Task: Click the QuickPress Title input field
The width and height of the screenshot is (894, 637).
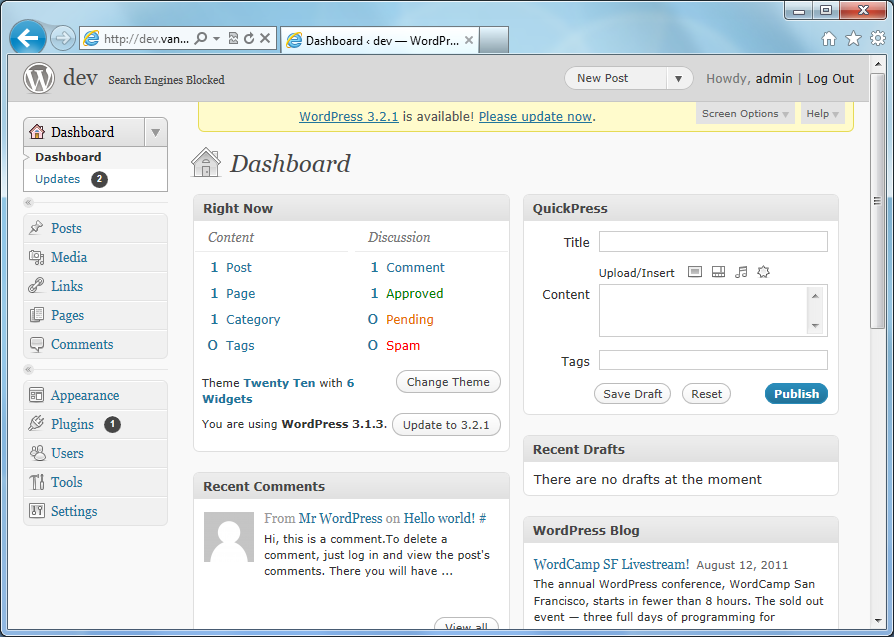Action: pyautogui.click(x=713, y=242)
